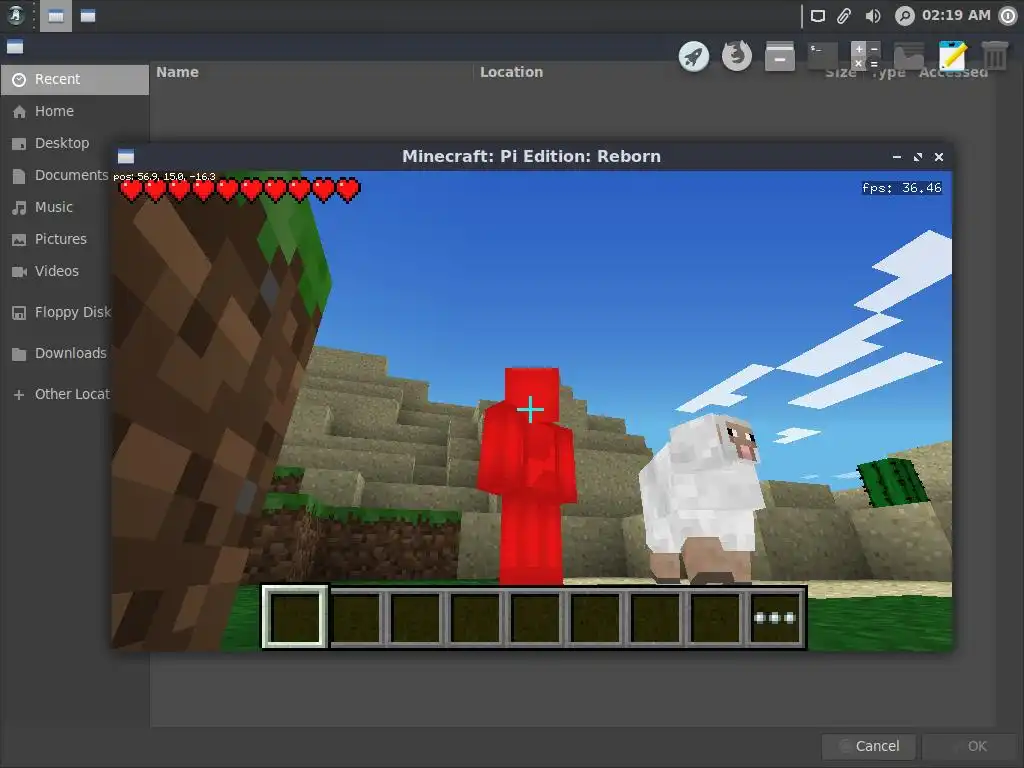Viewport: 1024px width, 768px height.
Task: Launch the calculator dock icon
Action: [x=866, y=56]
